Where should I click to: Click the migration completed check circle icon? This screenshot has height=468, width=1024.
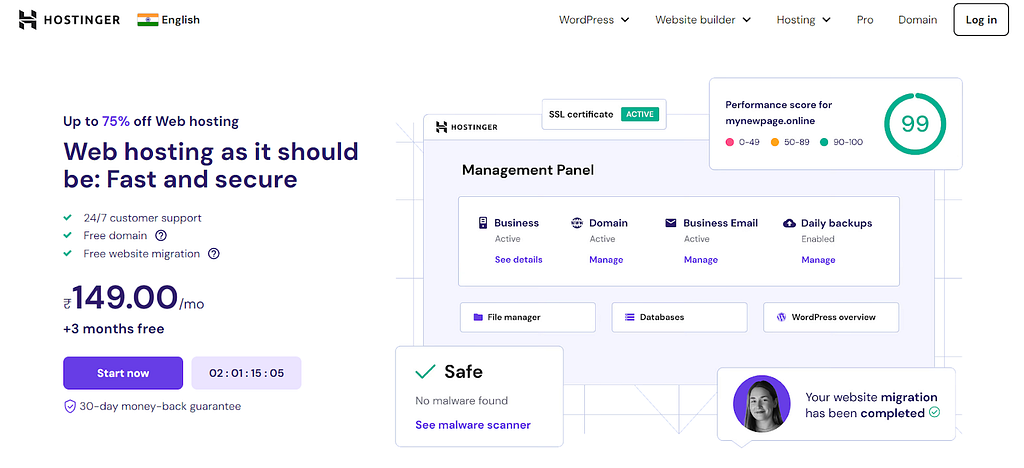[x=935, y=413]
